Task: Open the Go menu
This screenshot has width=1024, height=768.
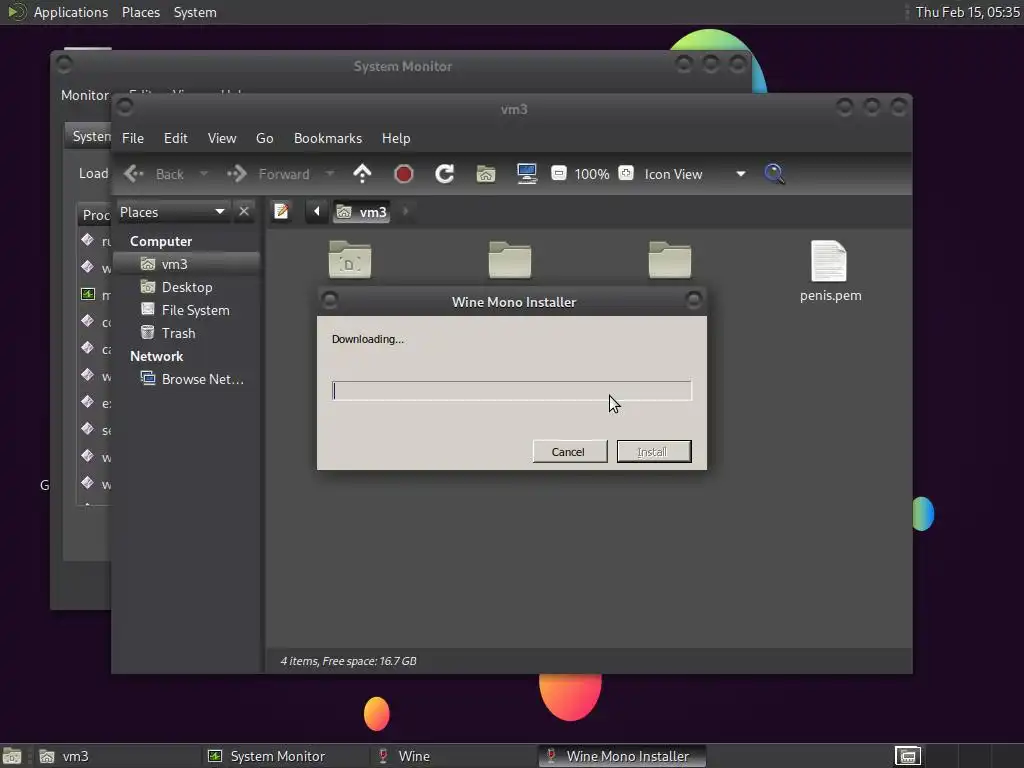Action: click(x=264, y=138)
